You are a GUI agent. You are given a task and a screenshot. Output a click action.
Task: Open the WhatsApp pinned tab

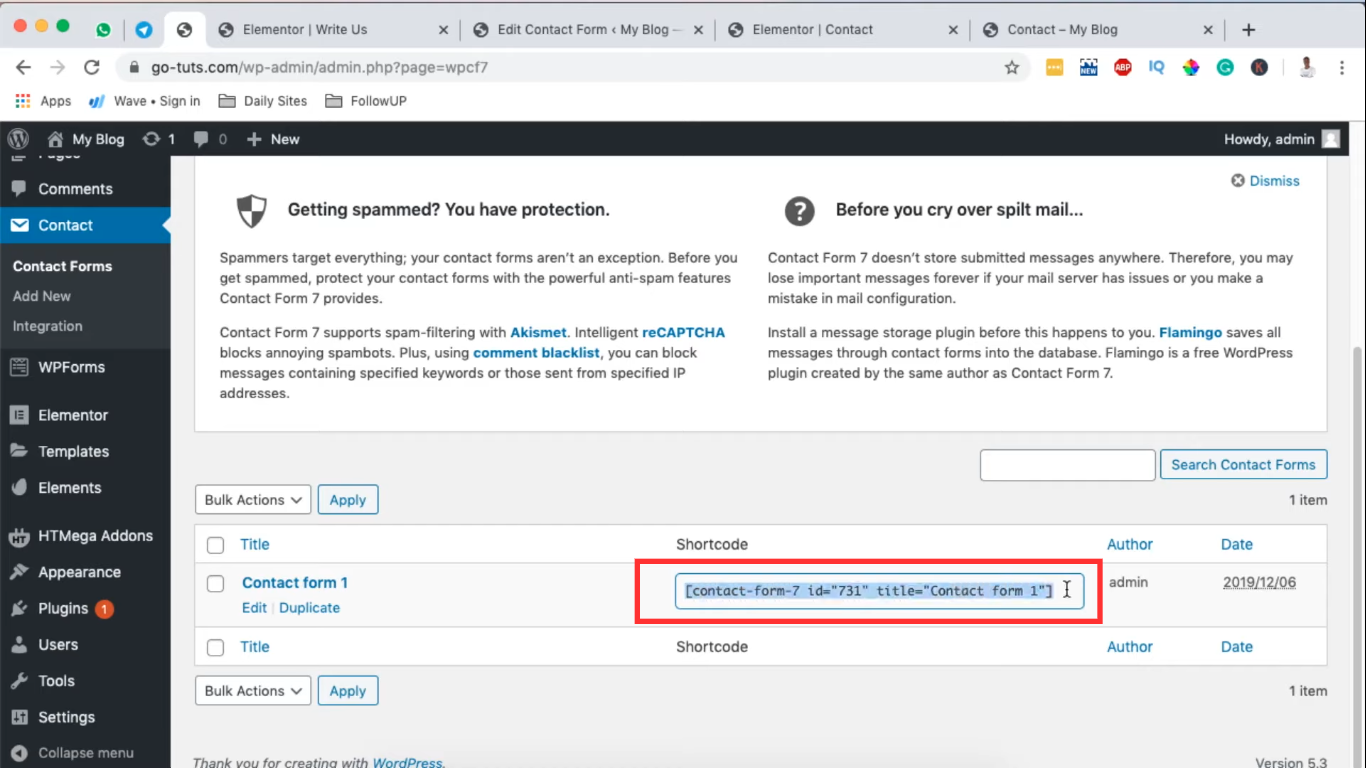(x=104, y=30)
